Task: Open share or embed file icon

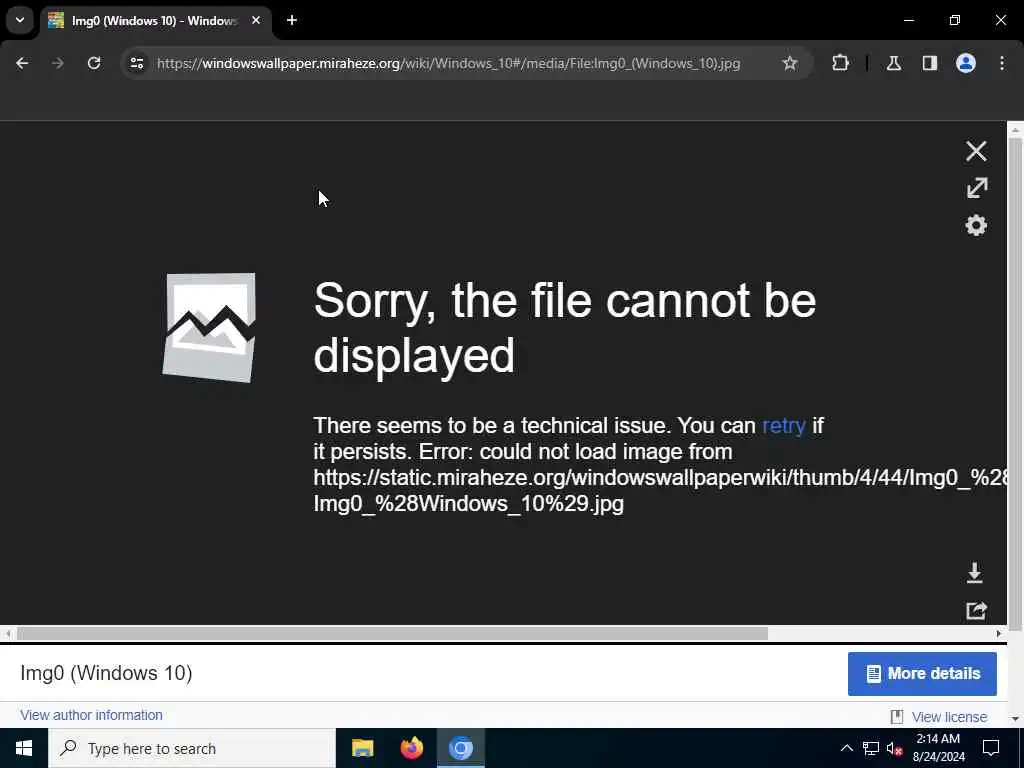Action: [x=976, y=611]
